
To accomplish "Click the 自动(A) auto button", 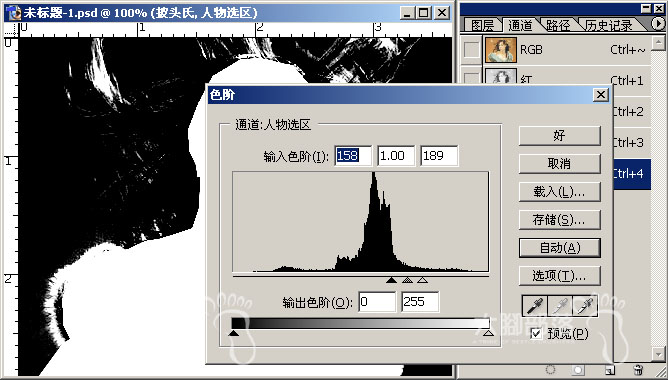I will (559, 248).
